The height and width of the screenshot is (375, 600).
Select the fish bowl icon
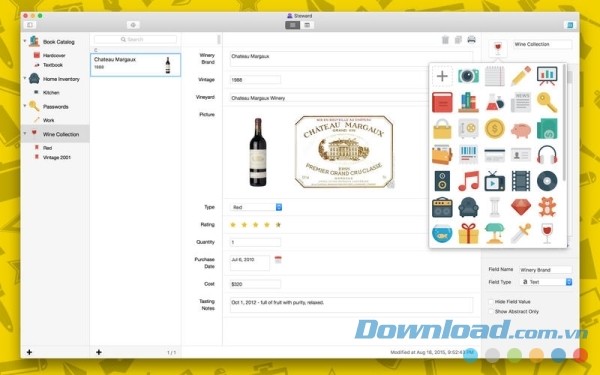(x=442, y=233)
